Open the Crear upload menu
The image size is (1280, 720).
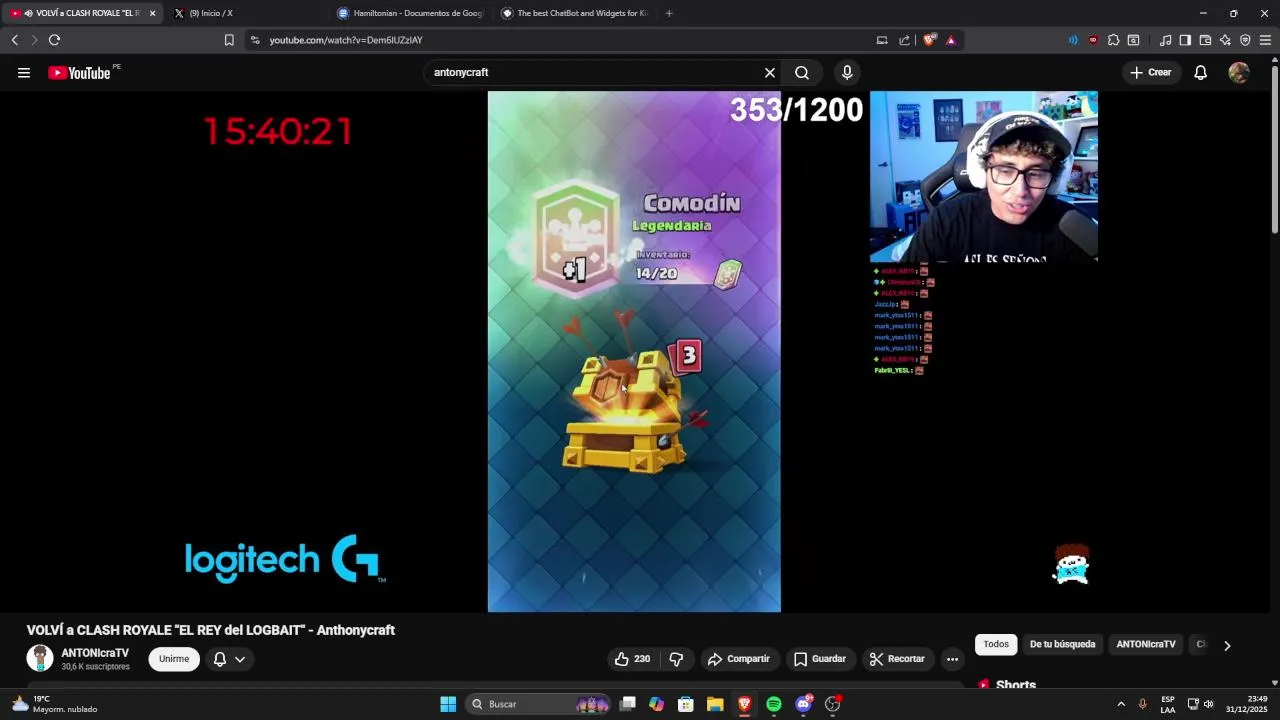click(x=1151, y=72)
